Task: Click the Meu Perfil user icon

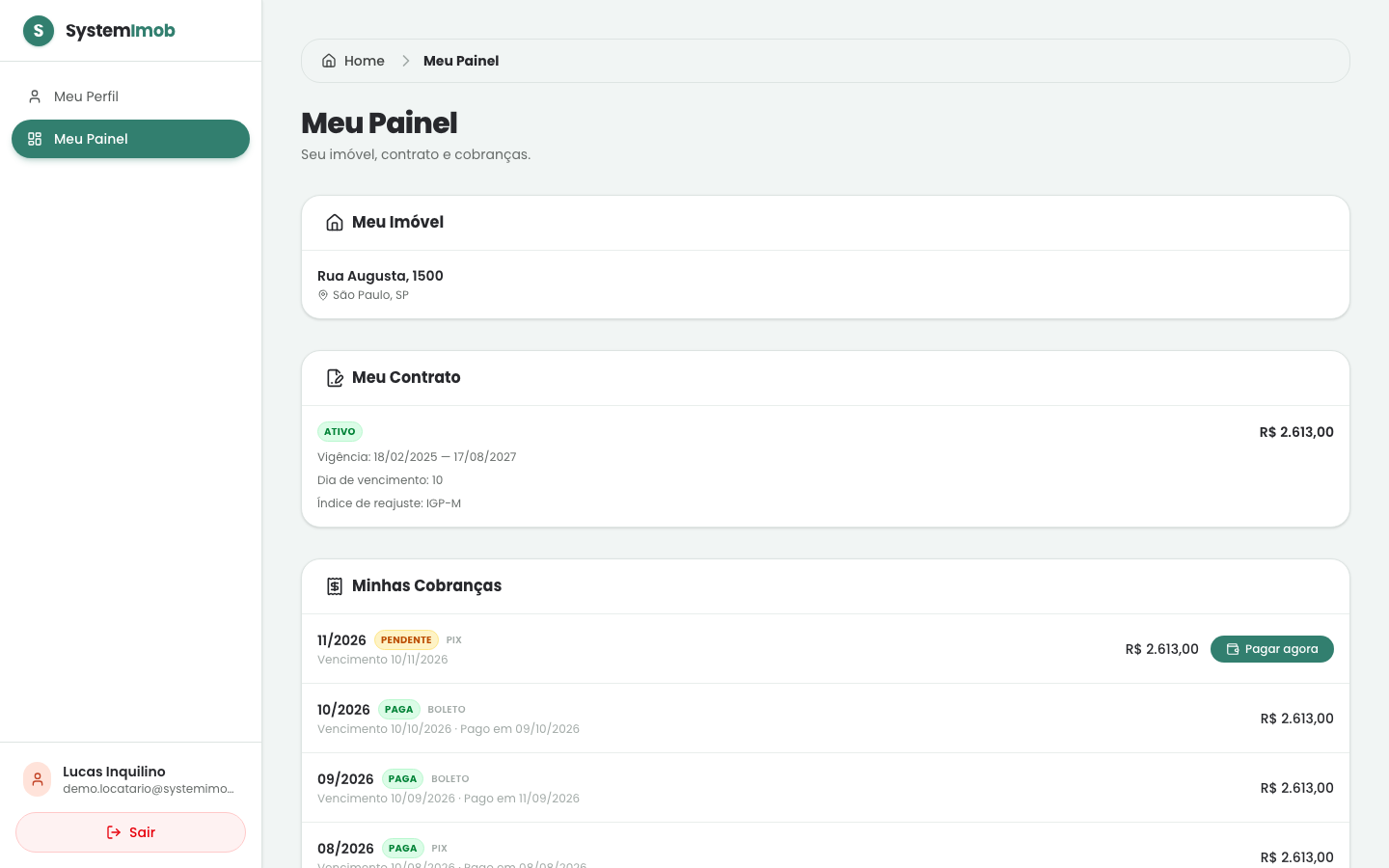Action: pyautogui.click(x=35, y=96)
